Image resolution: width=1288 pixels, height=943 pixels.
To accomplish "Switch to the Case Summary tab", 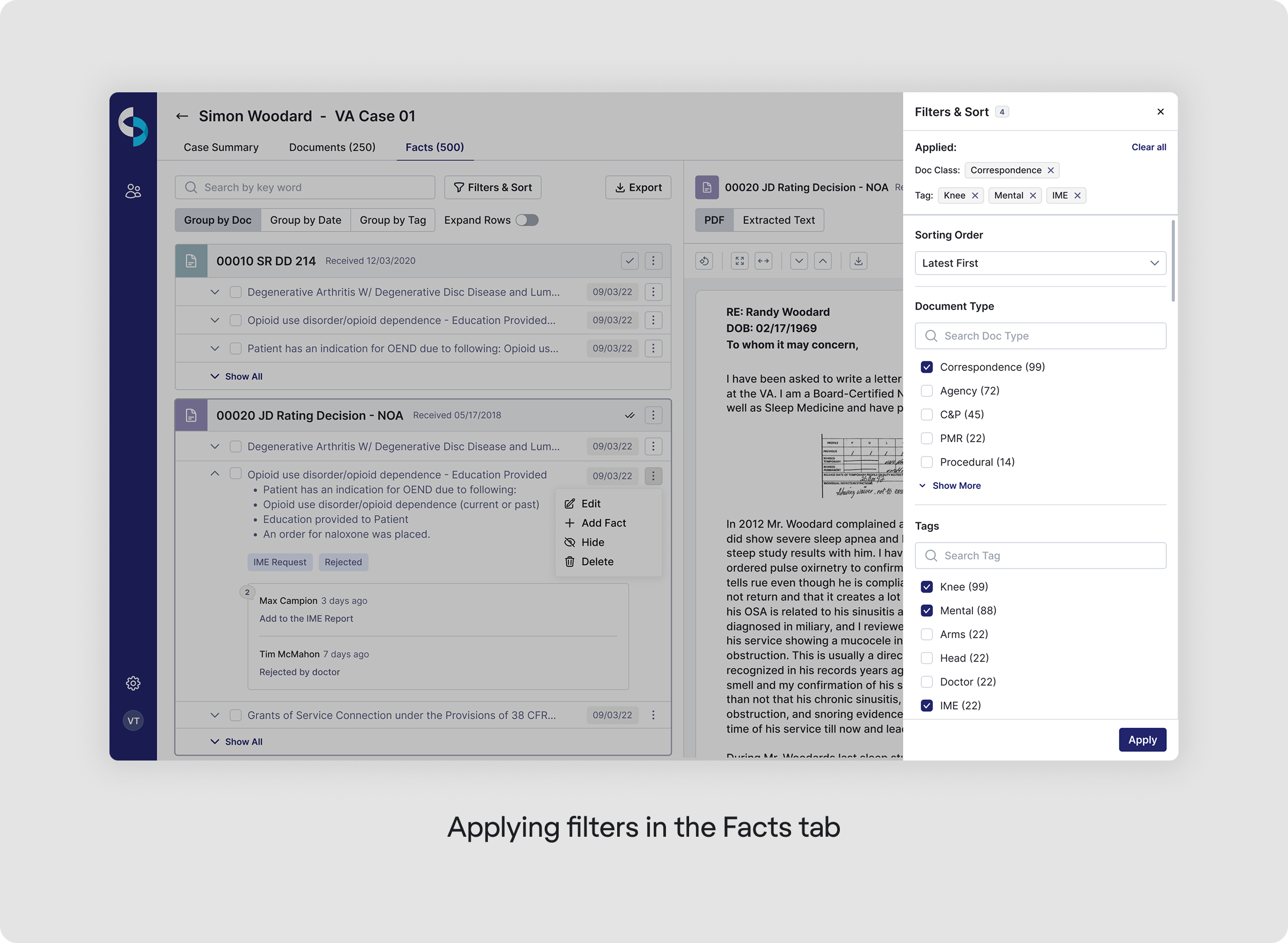I will [x=221, y=147].
